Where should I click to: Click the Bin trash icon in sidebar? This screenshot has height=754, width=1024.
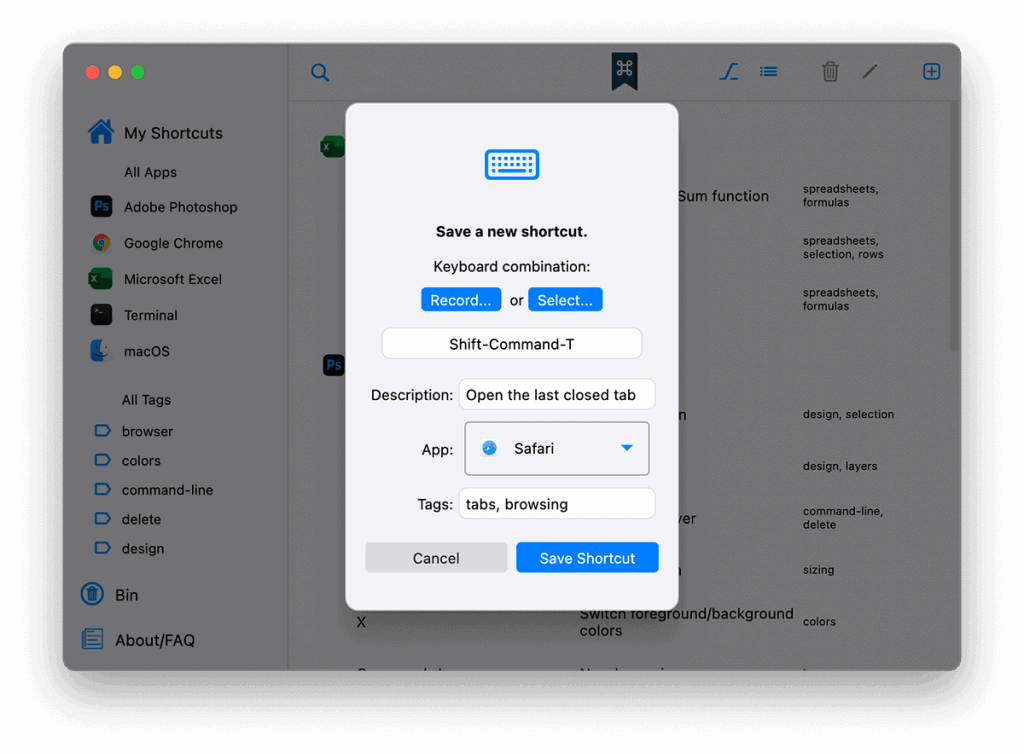[92, 594]
